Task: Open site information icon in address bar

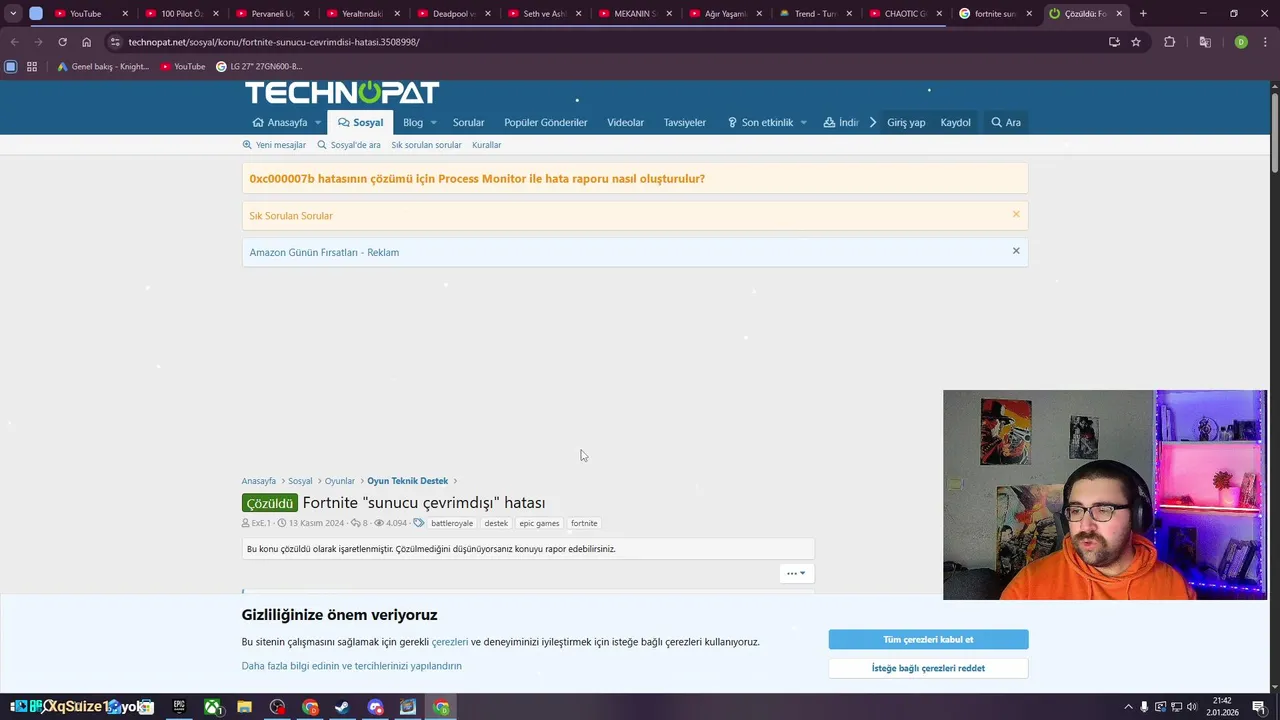Action: point(115,42)
